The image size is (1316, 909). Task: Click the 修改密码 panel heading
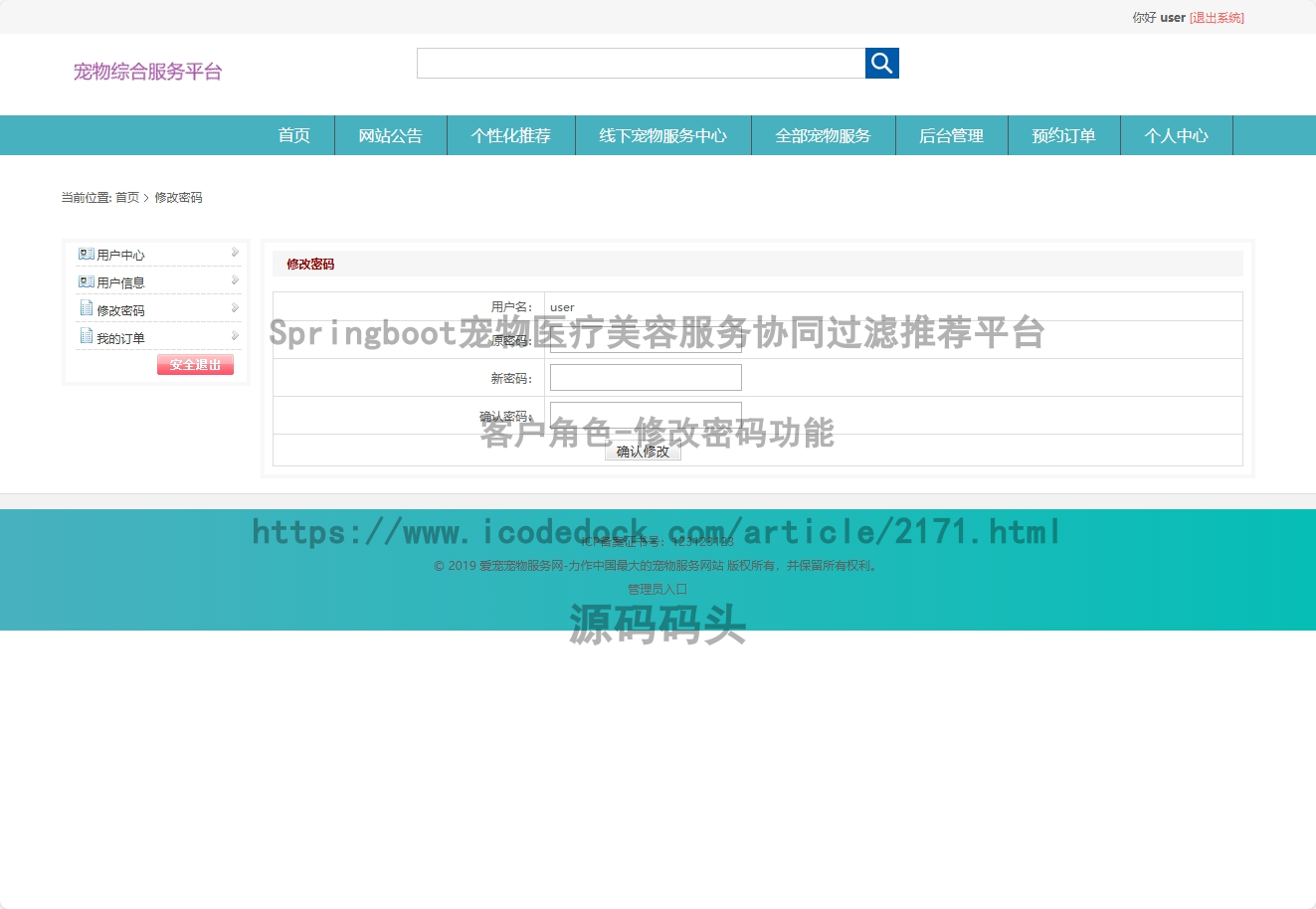pyautogui.click(x=310, y=265)
